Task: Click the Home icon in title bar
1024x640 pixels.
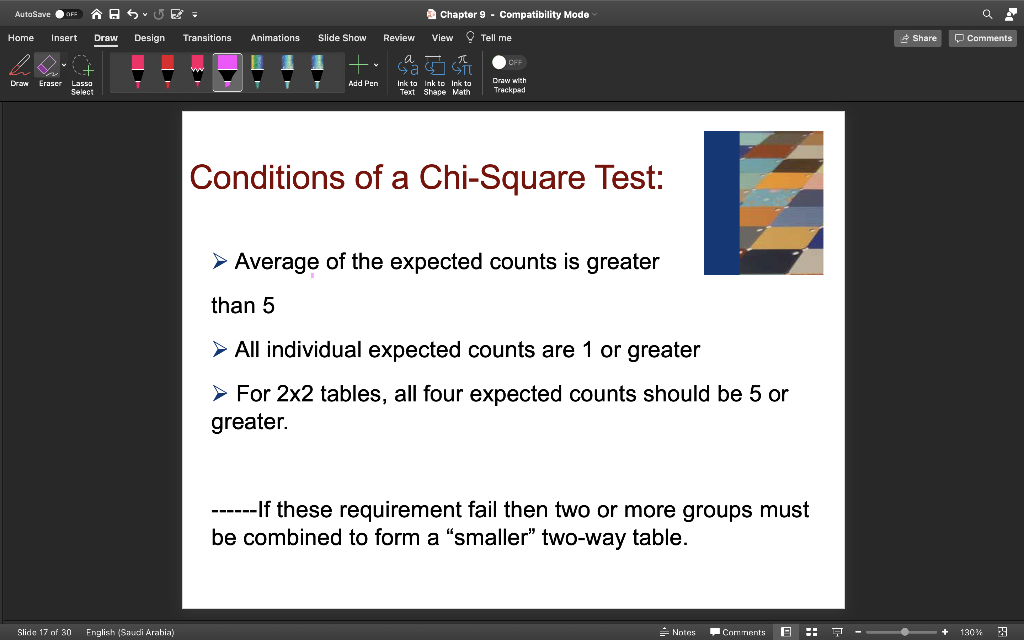Action: point(97,14)
